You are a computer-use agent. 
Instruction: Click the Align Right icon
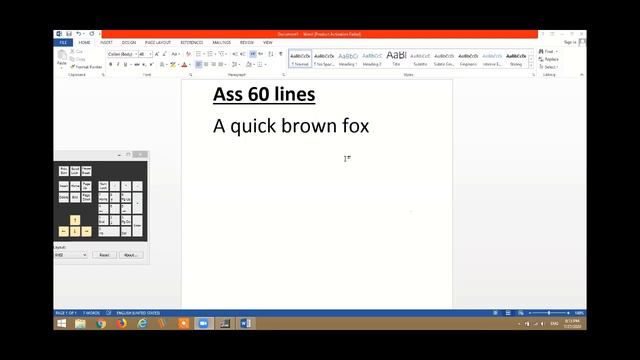(x=213, y=64)
